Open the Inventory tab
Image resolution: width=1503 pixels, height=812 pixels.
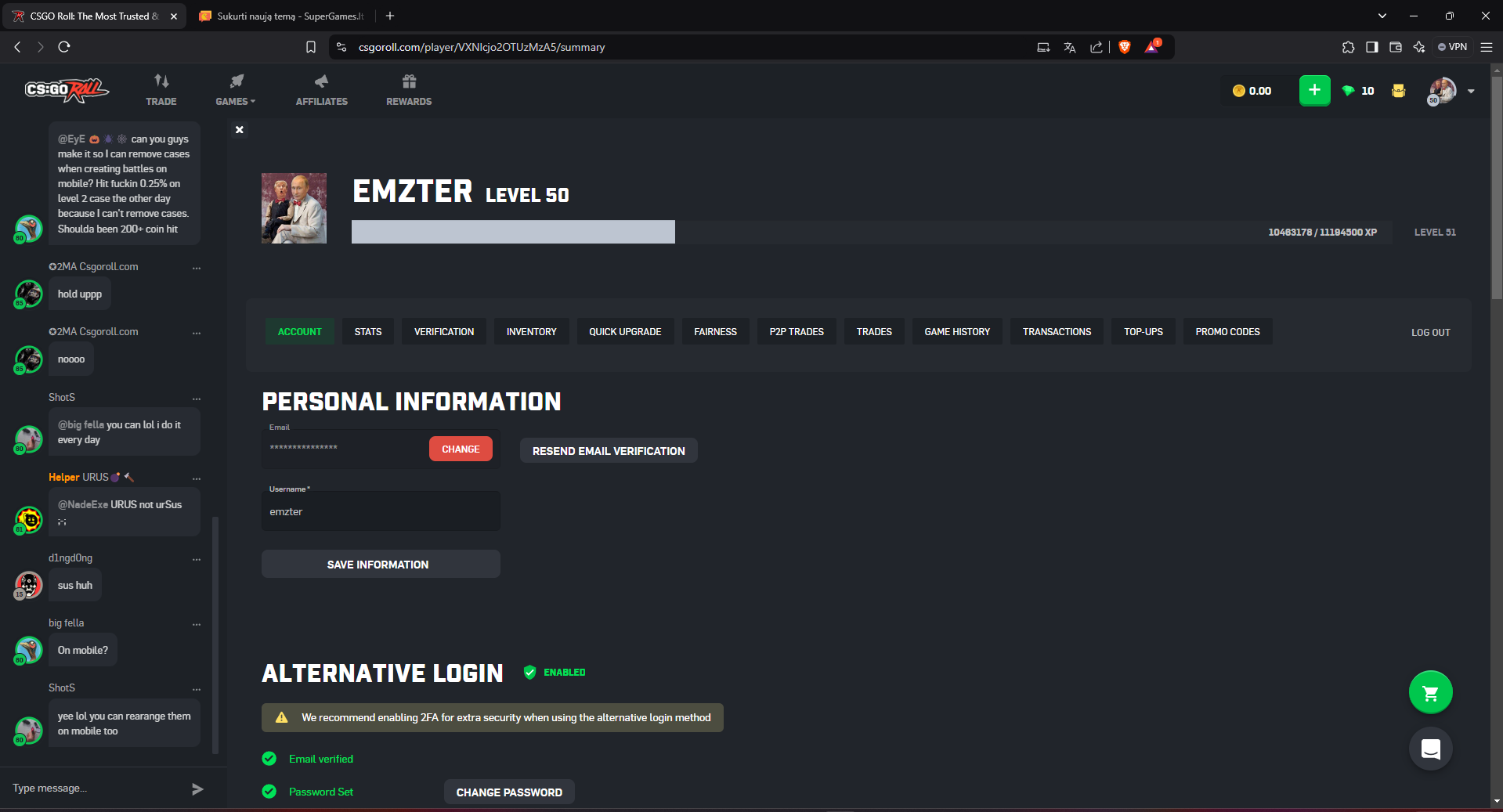(532, 332)
